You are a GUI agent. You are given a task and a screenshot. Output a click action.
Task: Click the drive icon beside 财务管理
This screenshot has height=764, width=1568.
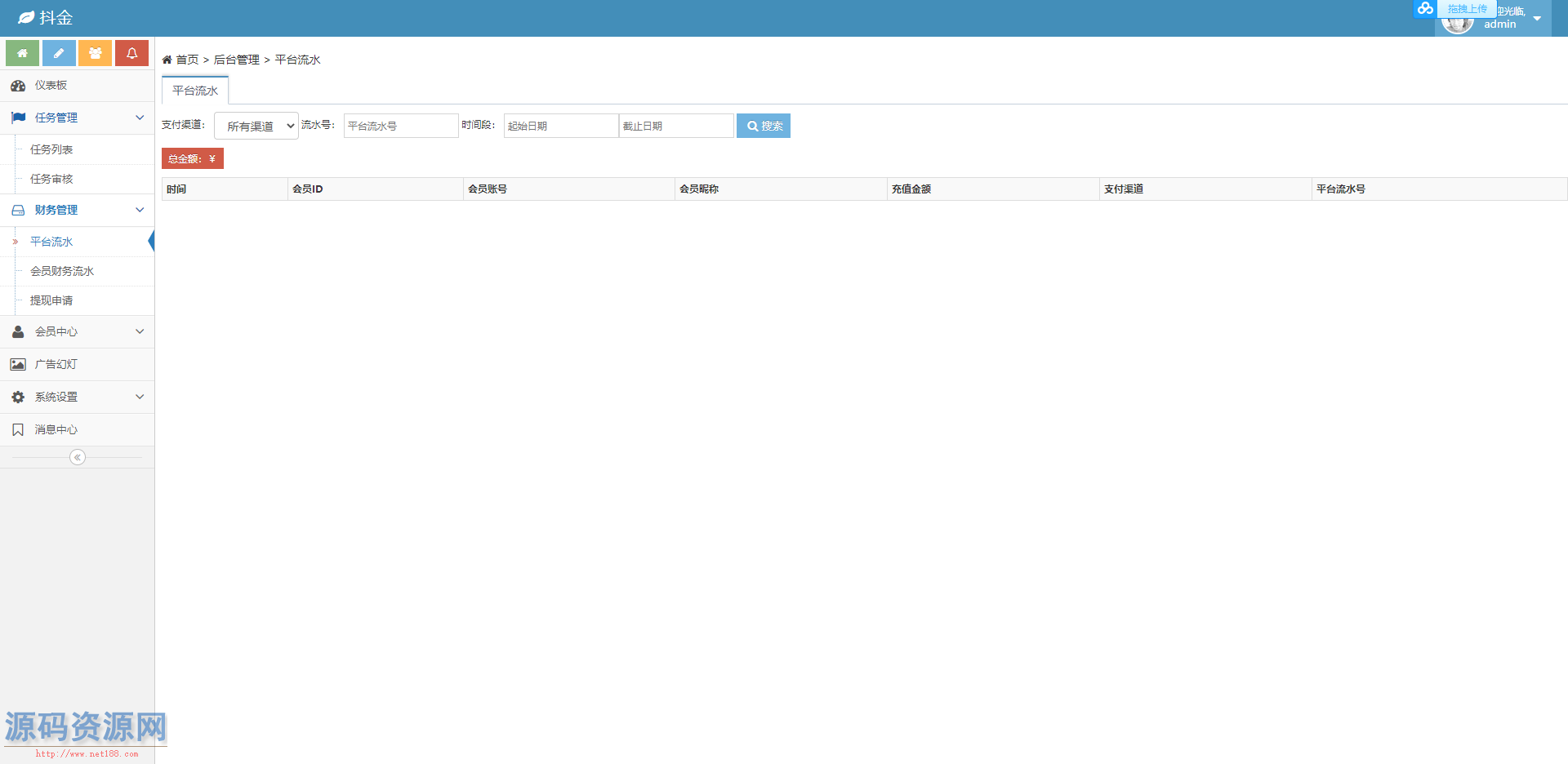click(18, 210)
